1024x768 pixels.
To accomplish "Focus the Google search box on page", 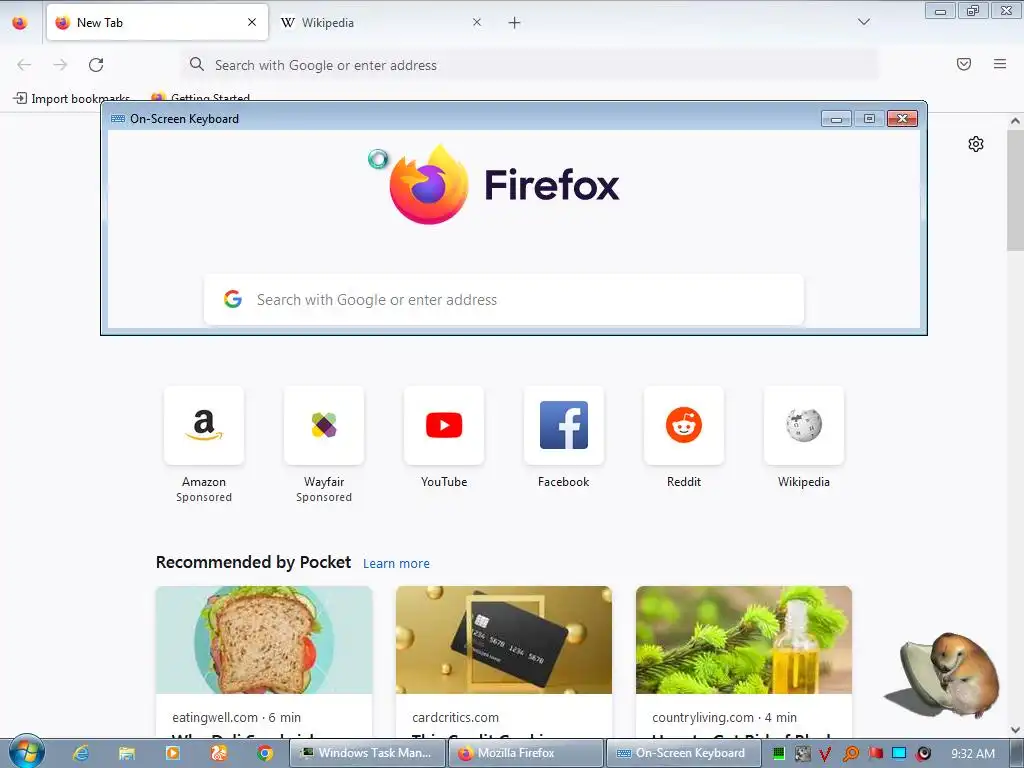I will [504, 300].
